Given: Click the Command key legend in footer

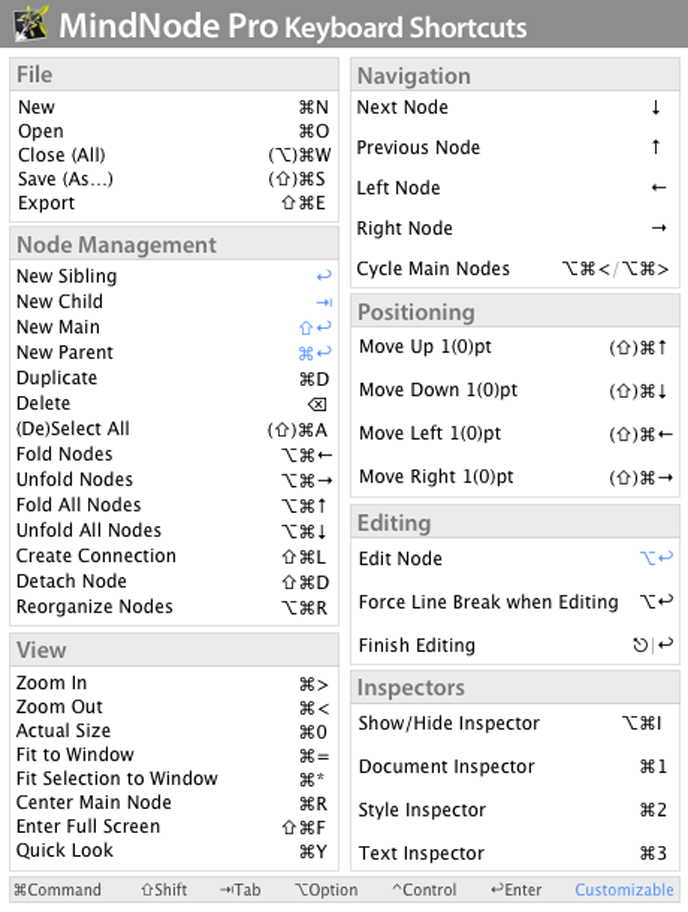Looking at the screenshot, I should coord(57,890).
